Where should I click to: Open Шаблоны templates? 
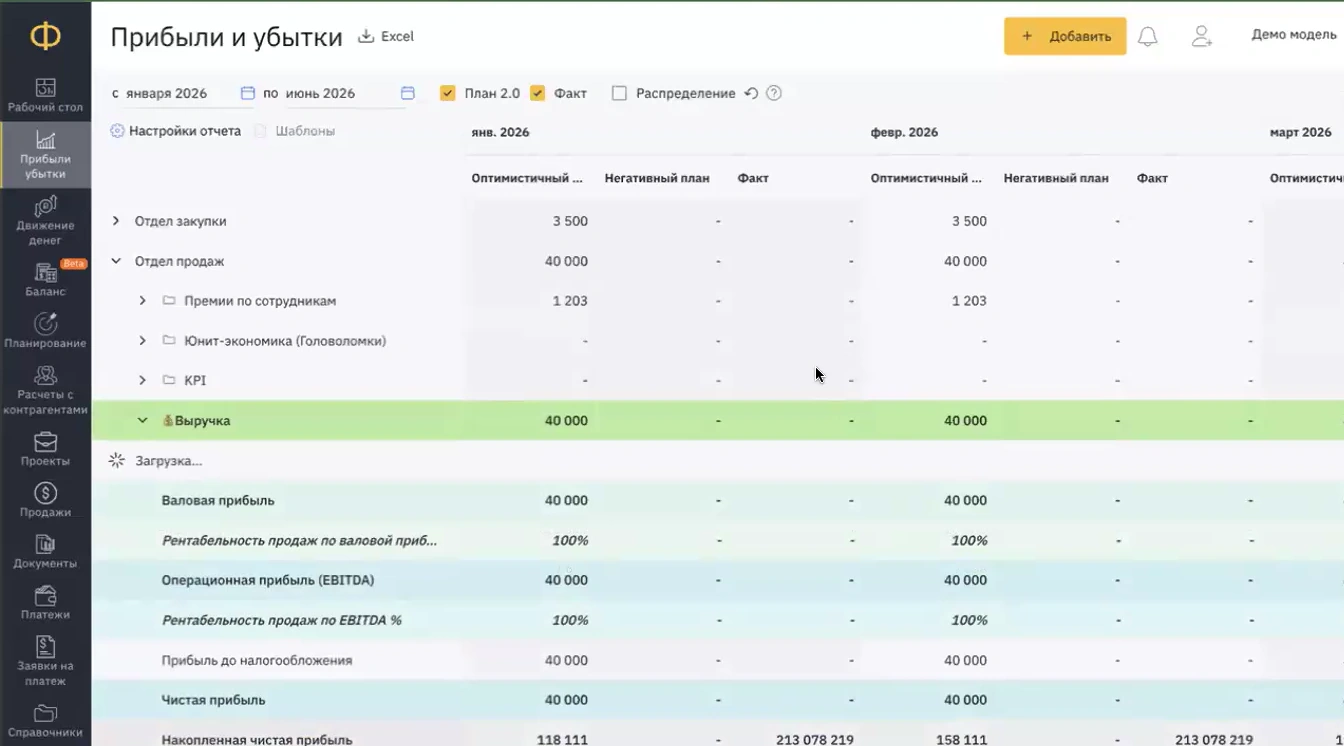(x=295, y=131)
